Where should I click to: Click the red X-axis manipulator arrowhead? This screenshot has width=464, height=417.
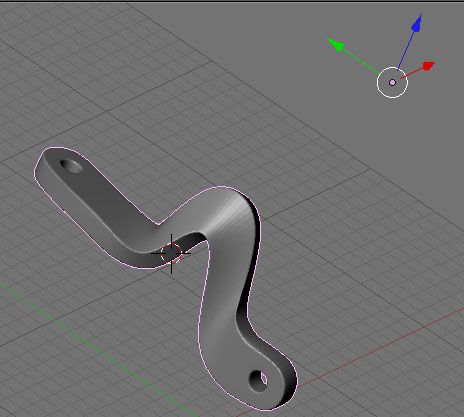click(429, 66)
